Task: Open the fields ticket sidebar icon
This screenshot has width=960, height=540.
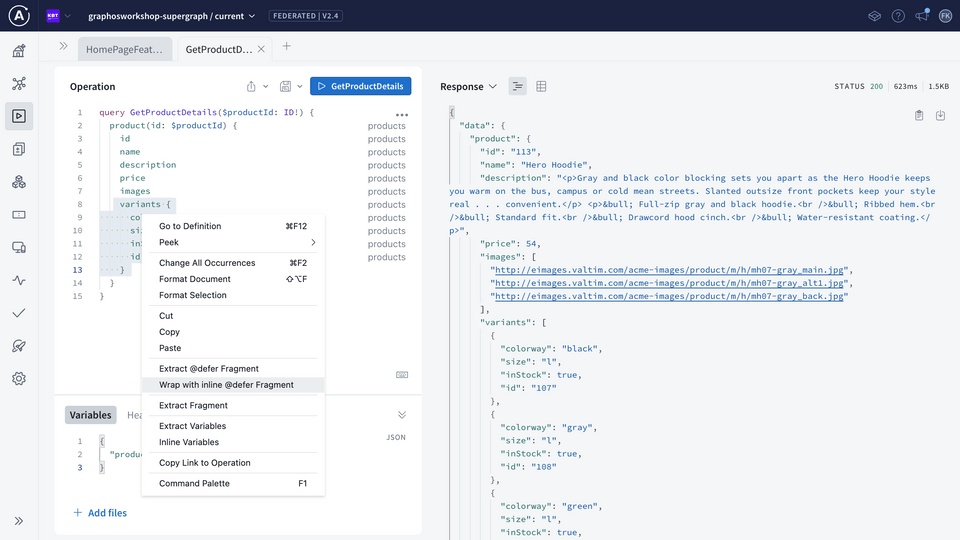Action: point(19,215)
